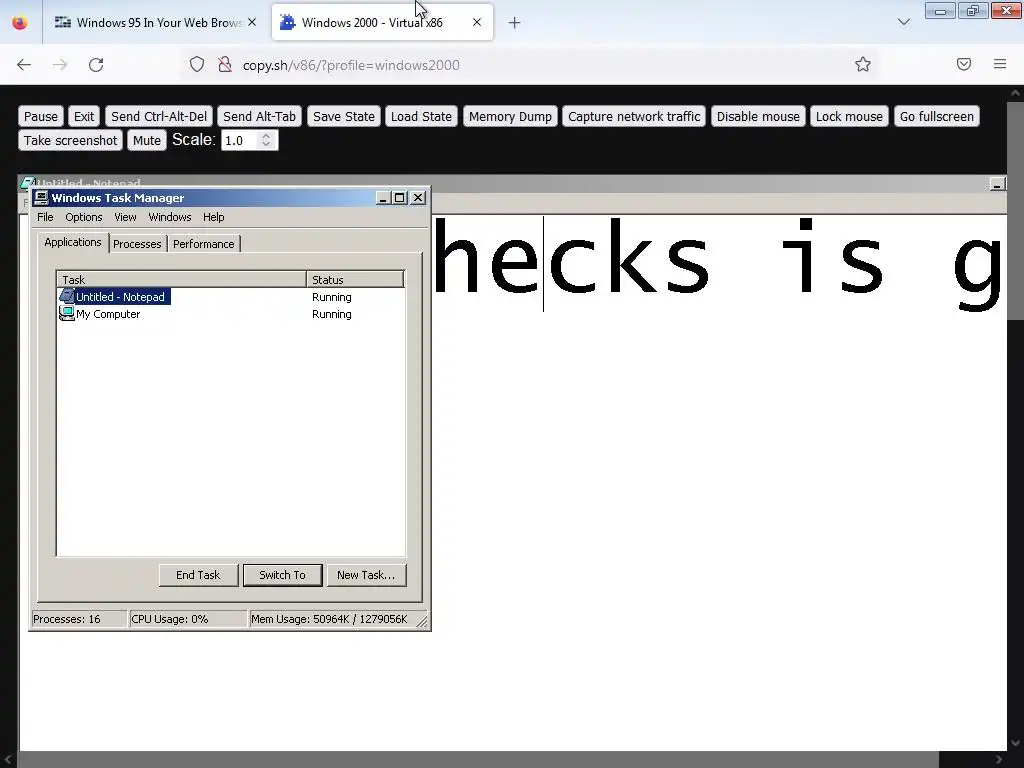Click the Notepad icon in task list
1024x768 pixels.
[x=67, y=296]
